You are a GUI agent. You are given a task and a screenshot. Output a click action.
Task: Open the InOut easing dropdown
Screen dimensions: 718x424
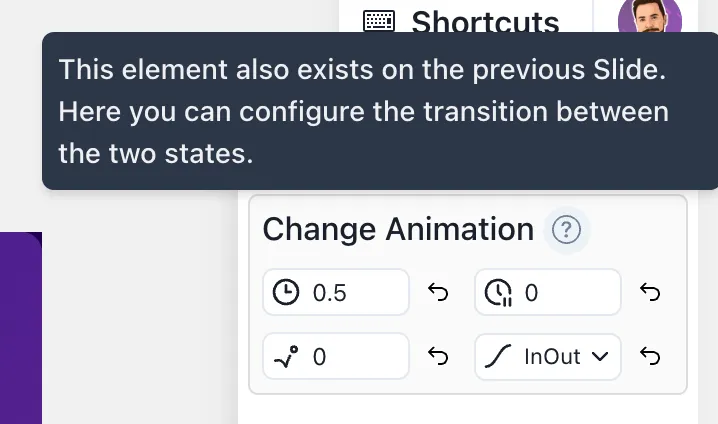[x=548, y=357]
